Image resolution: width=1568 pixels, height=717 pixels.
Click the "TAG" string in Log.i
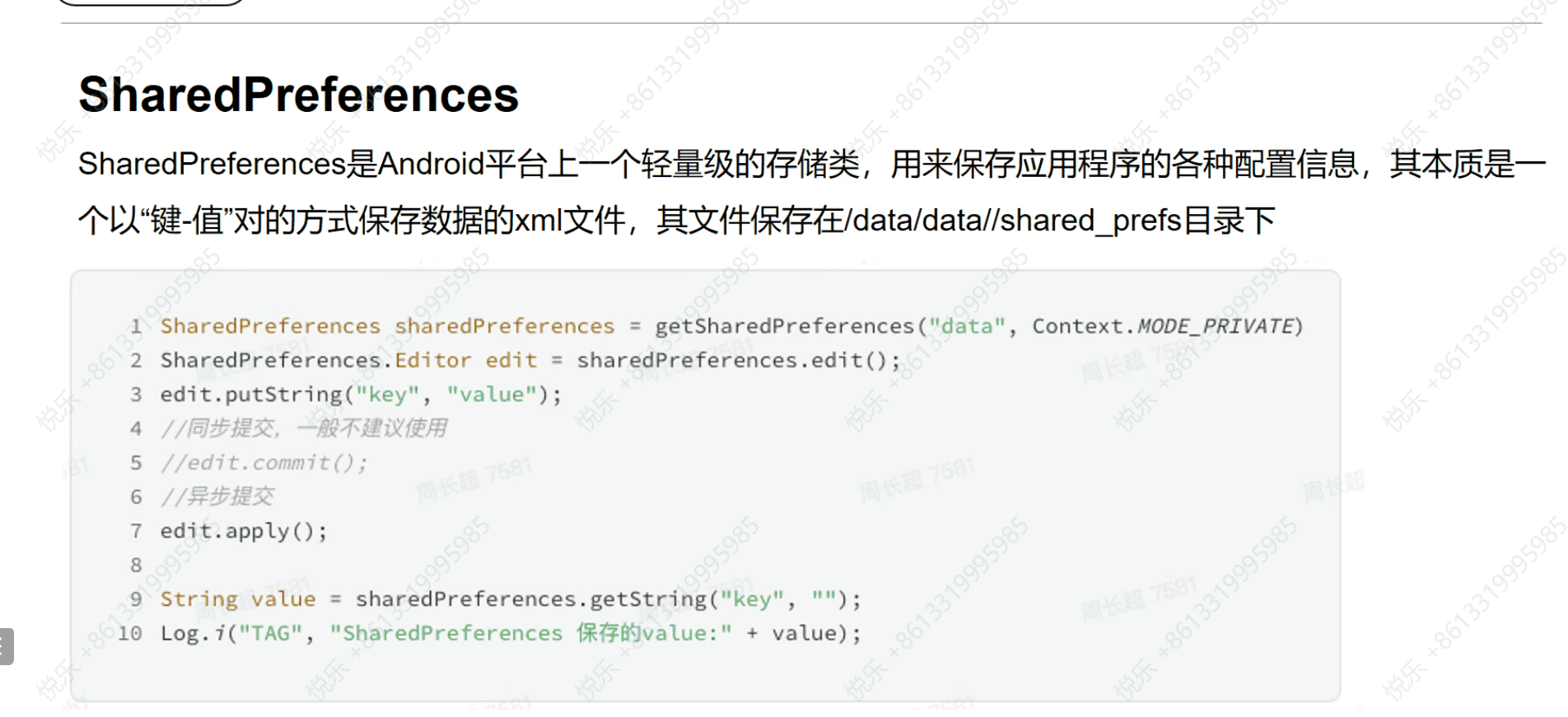pos(270,634)
